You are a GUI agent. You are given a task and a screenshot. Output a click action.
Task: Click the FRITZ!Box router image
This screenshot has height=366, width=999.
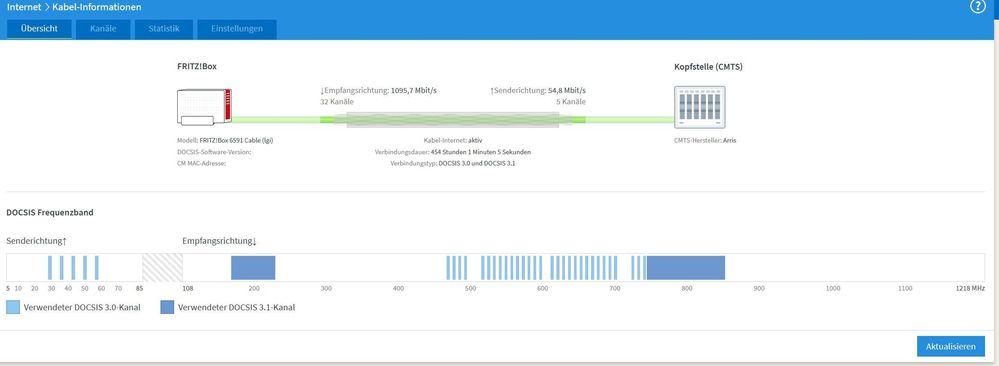[205, 108]
